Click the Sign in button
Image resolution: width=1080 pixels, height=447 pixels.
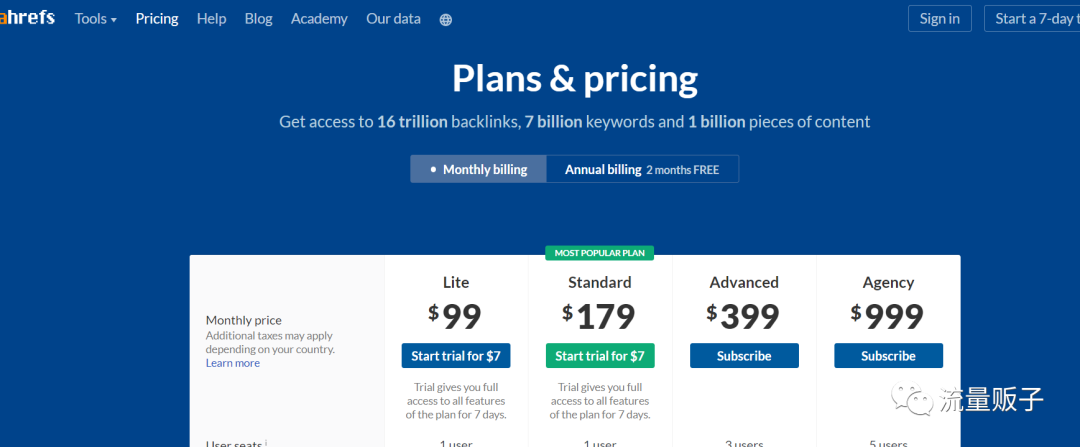coord(939,19)
